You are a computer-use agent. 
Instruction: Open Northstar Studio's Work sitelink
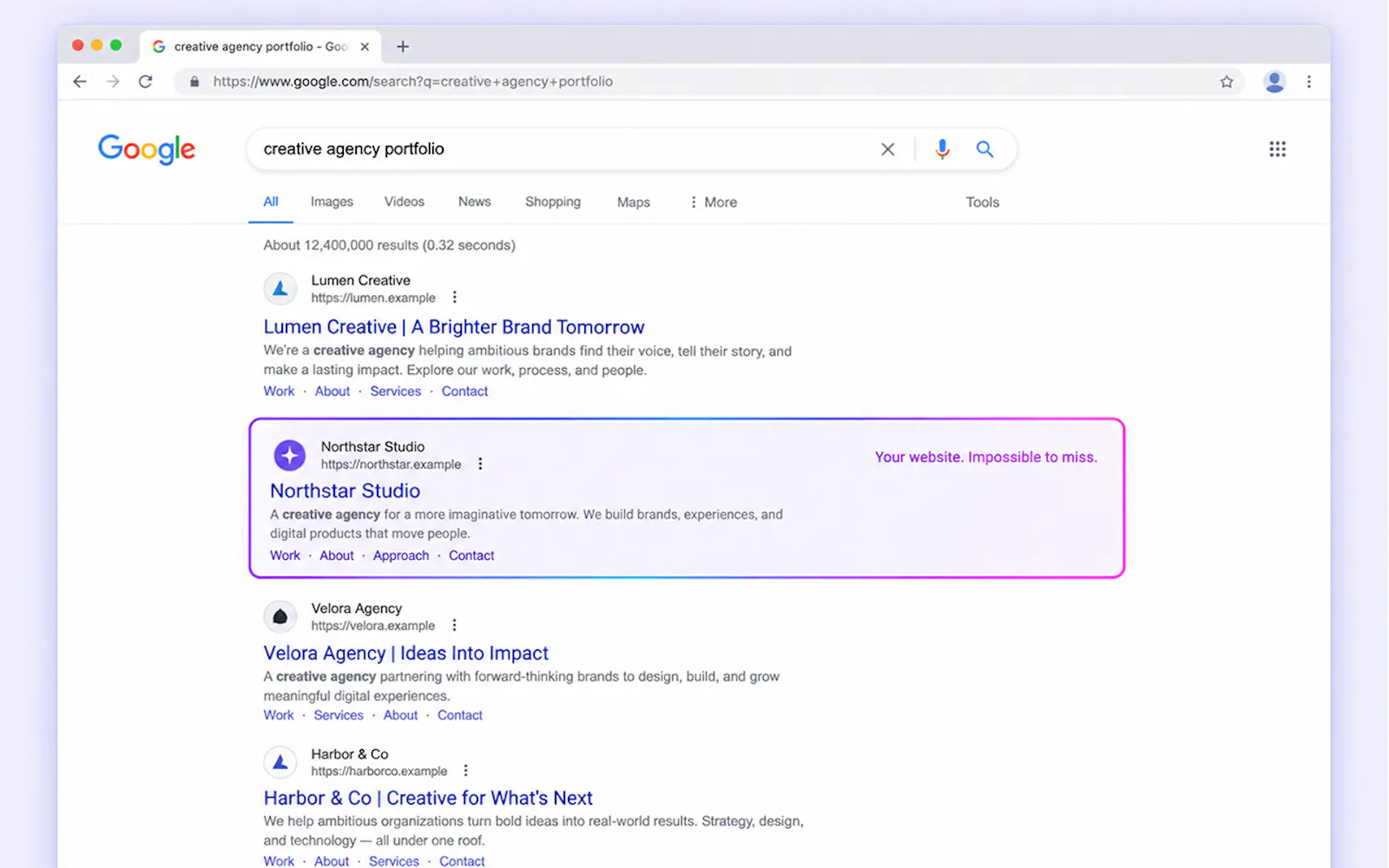pyautogui.click(x=285, y=556)
